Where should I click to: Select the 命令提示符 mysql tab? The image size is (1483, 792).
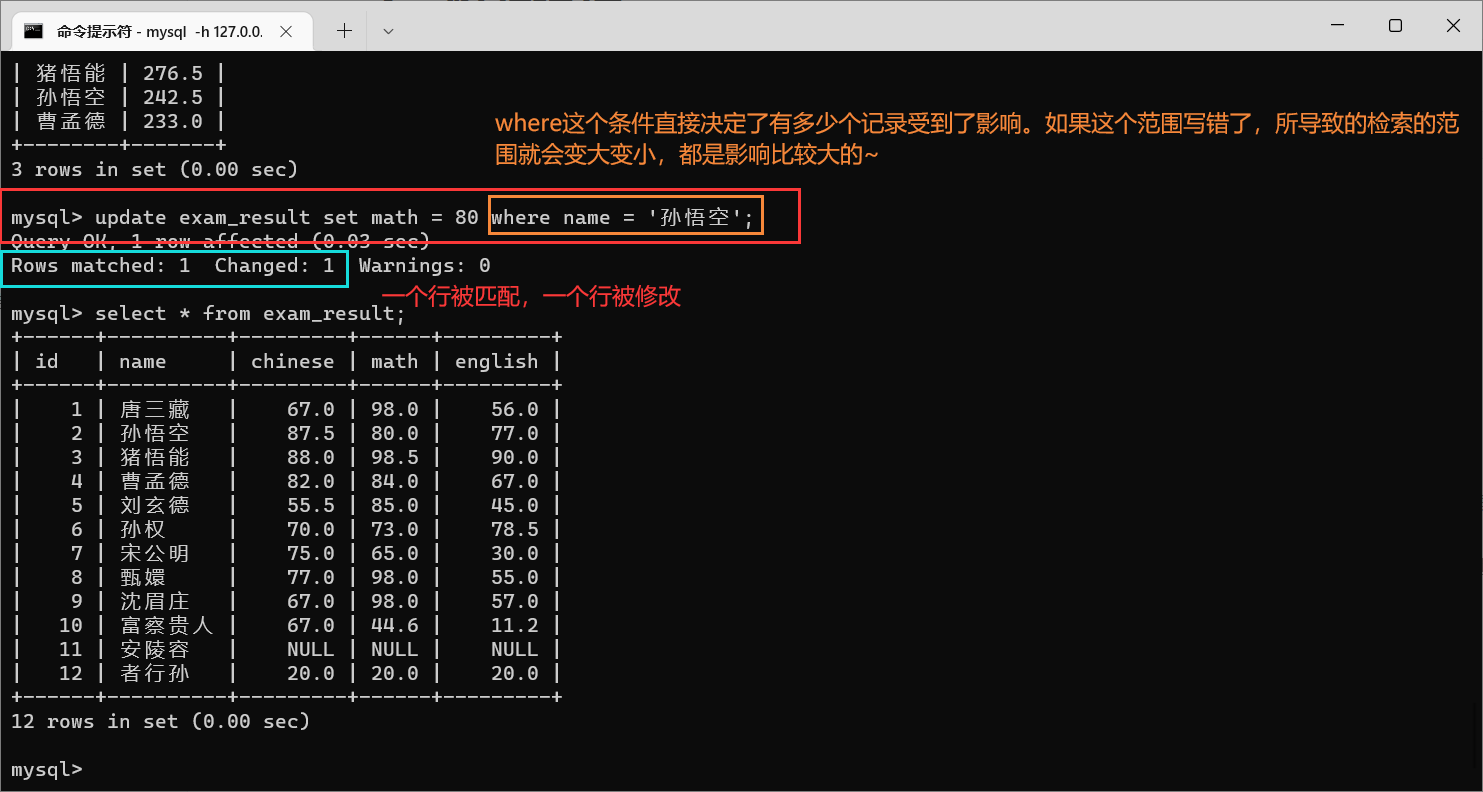[163, 31]
